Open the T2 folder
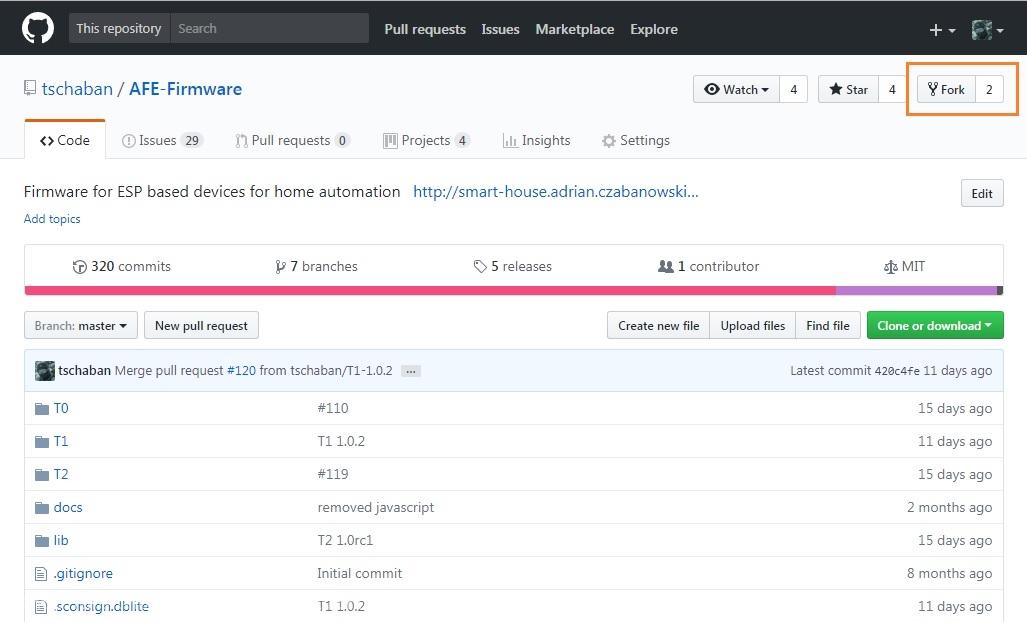 pyautogui.click(x=61, y=474)
